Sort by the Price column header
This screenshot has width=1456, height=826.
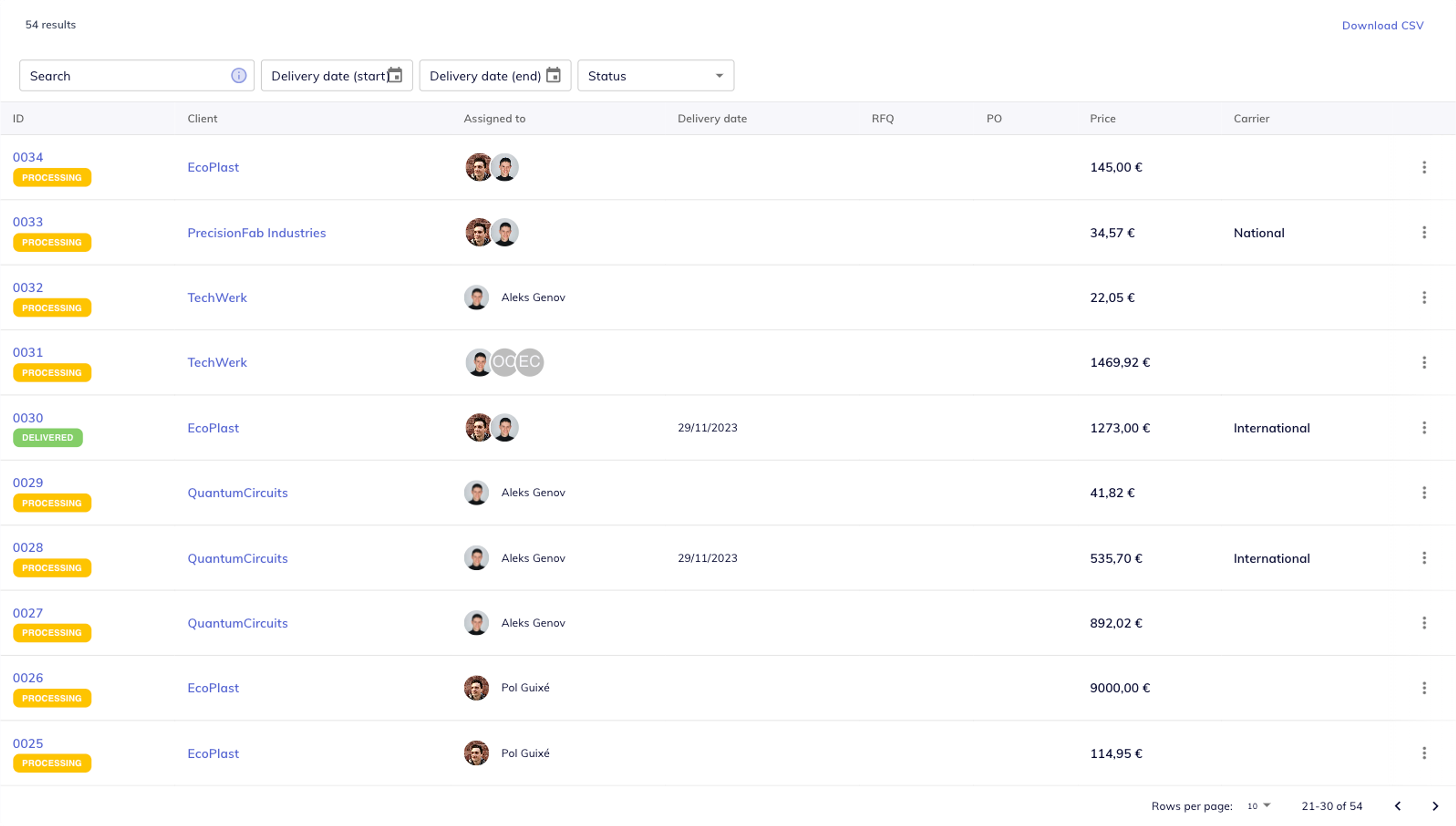(x=1102, y=119)
